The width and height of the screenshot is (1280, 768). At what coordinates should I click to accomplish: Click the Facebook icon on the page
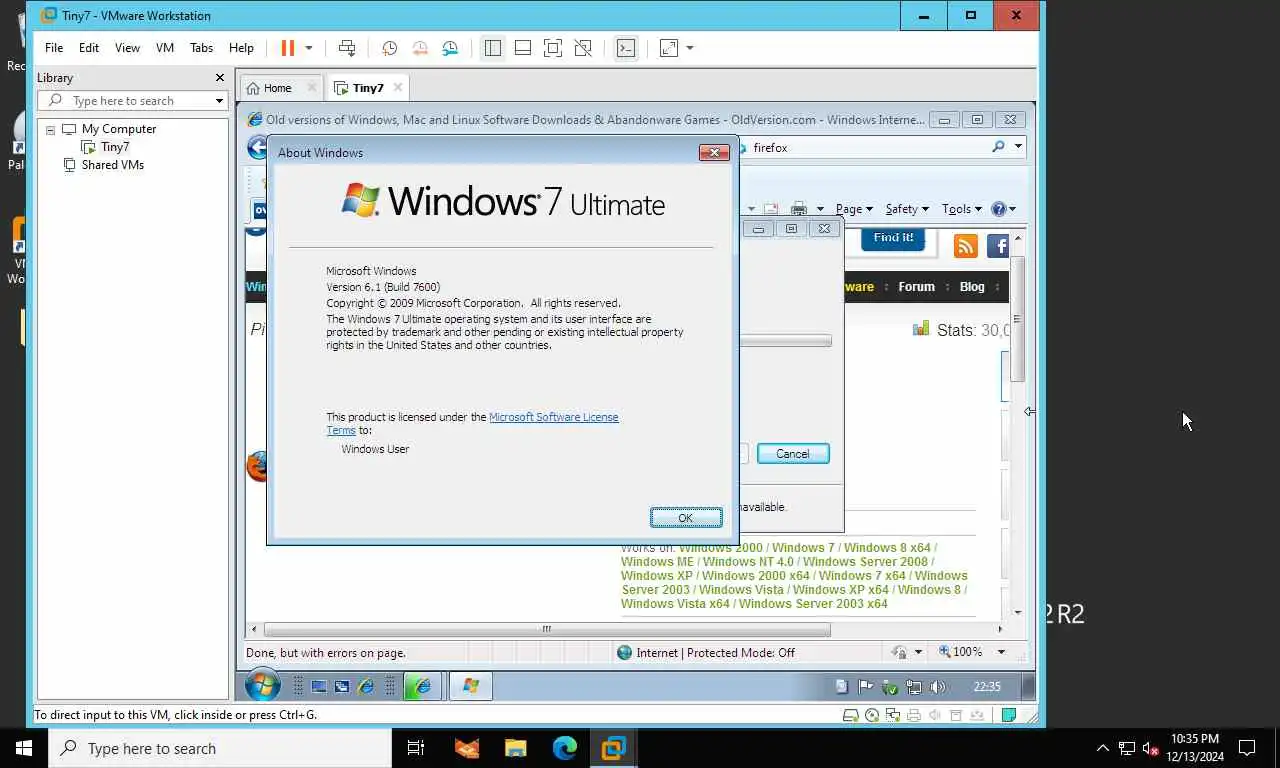click(997, 246)
